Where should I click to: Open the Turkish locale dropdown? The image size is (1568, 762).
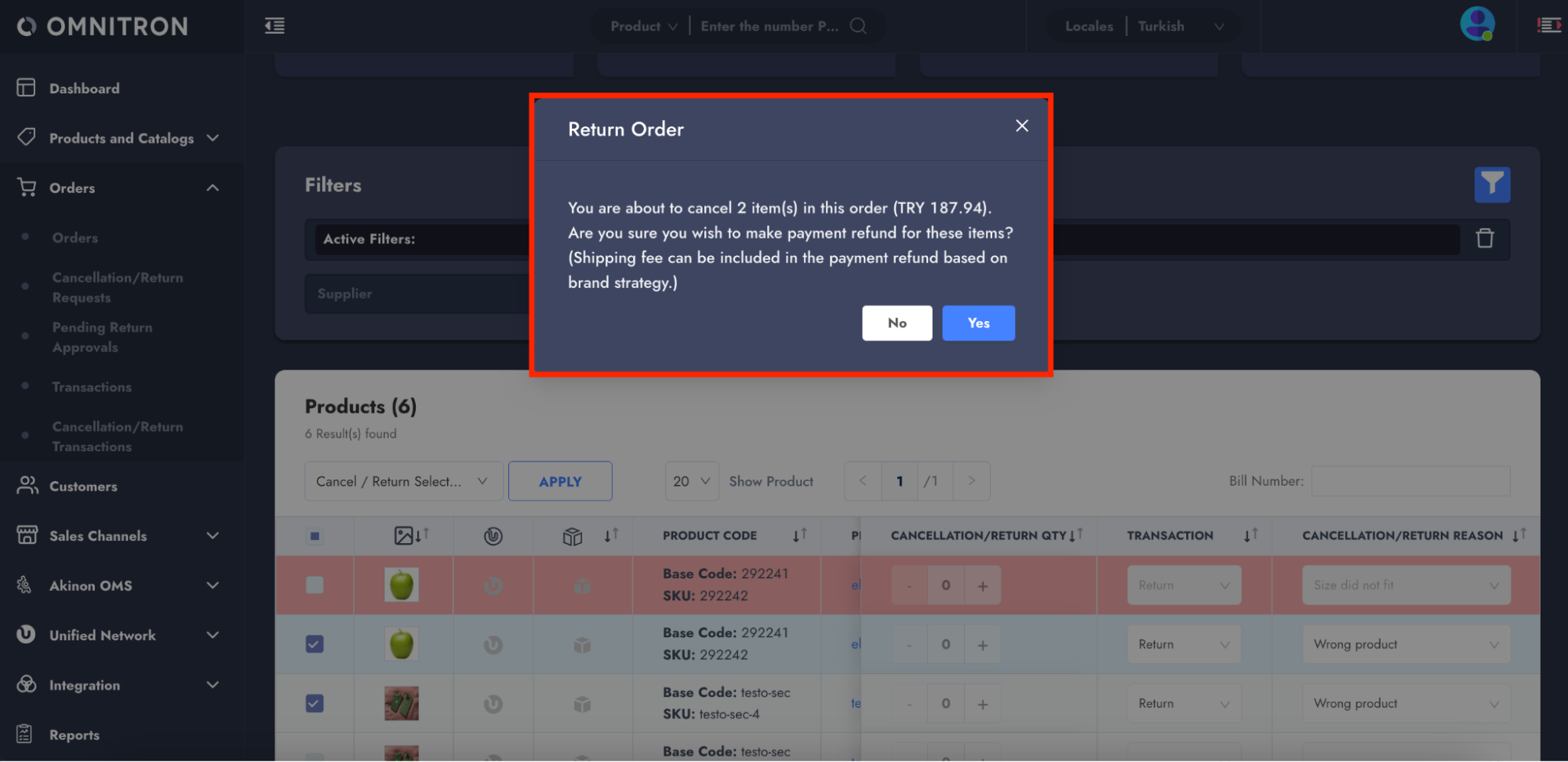click(1180, 26)
